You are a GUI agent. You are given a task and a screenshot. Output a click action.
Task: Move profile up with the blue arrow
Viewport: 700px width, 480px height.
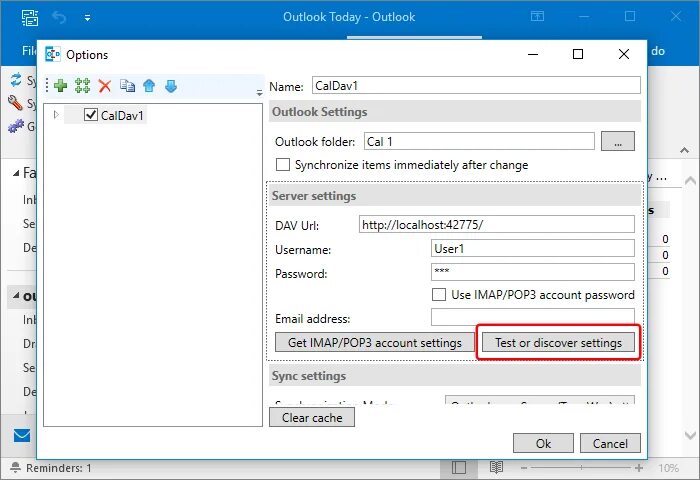[x=149, y=85]
